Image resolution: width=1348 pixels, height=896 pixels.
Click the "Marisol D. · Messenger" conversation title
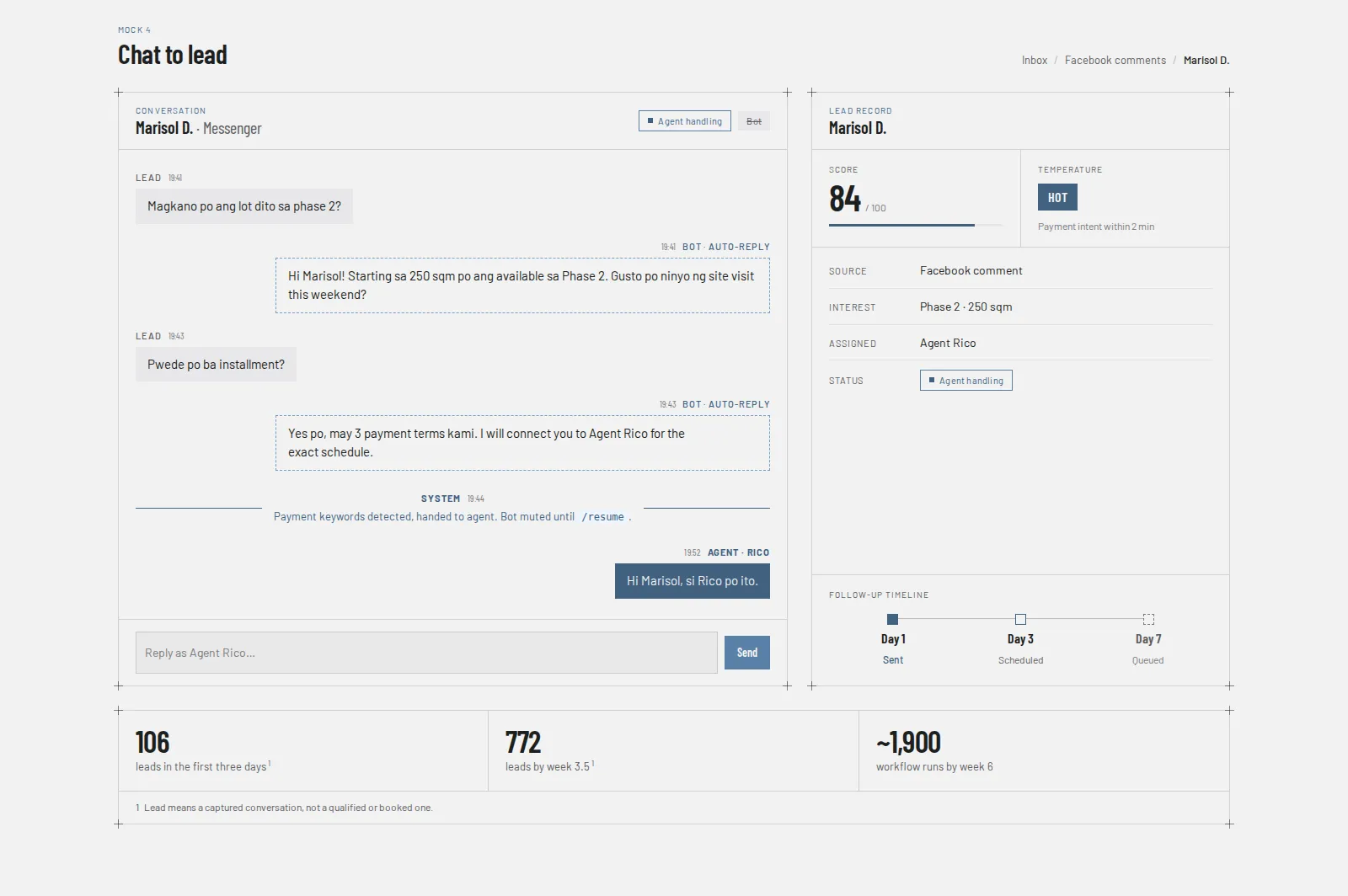pyautogui.click(x=199, y=128)
